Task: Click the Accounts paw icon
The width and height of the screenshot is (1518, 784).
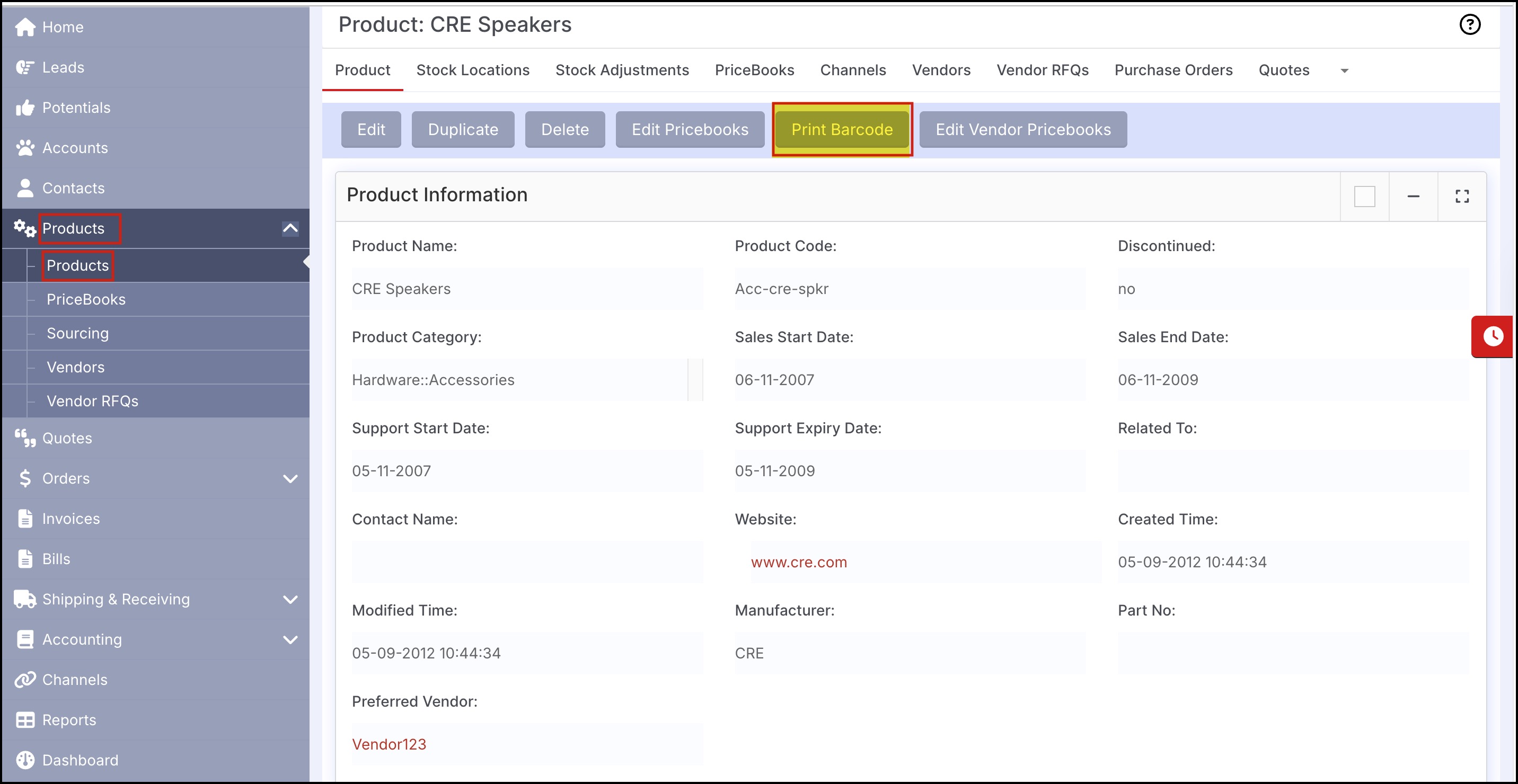Action: point(25,148)
